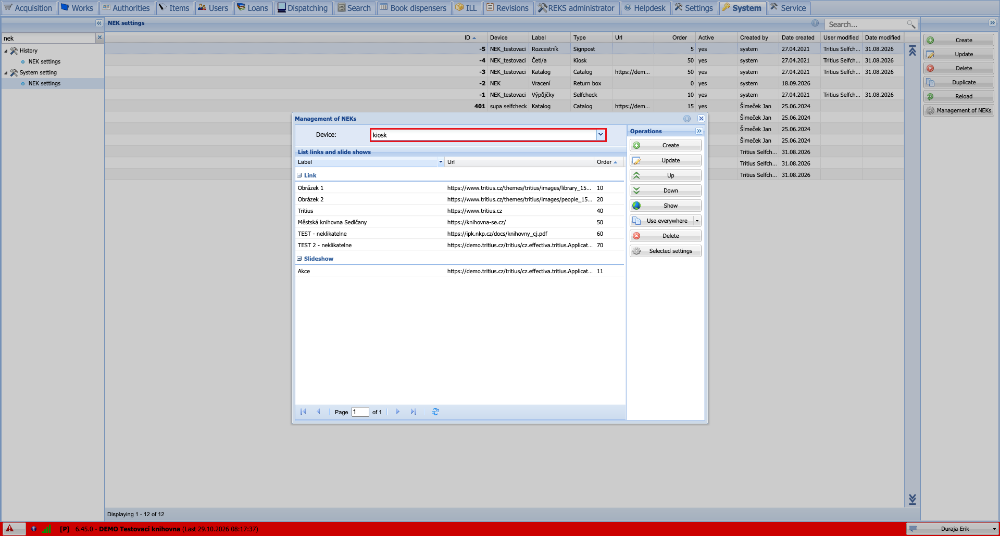Click Update in main right panel
1000x536 pixels.
[x=958, y=54]
